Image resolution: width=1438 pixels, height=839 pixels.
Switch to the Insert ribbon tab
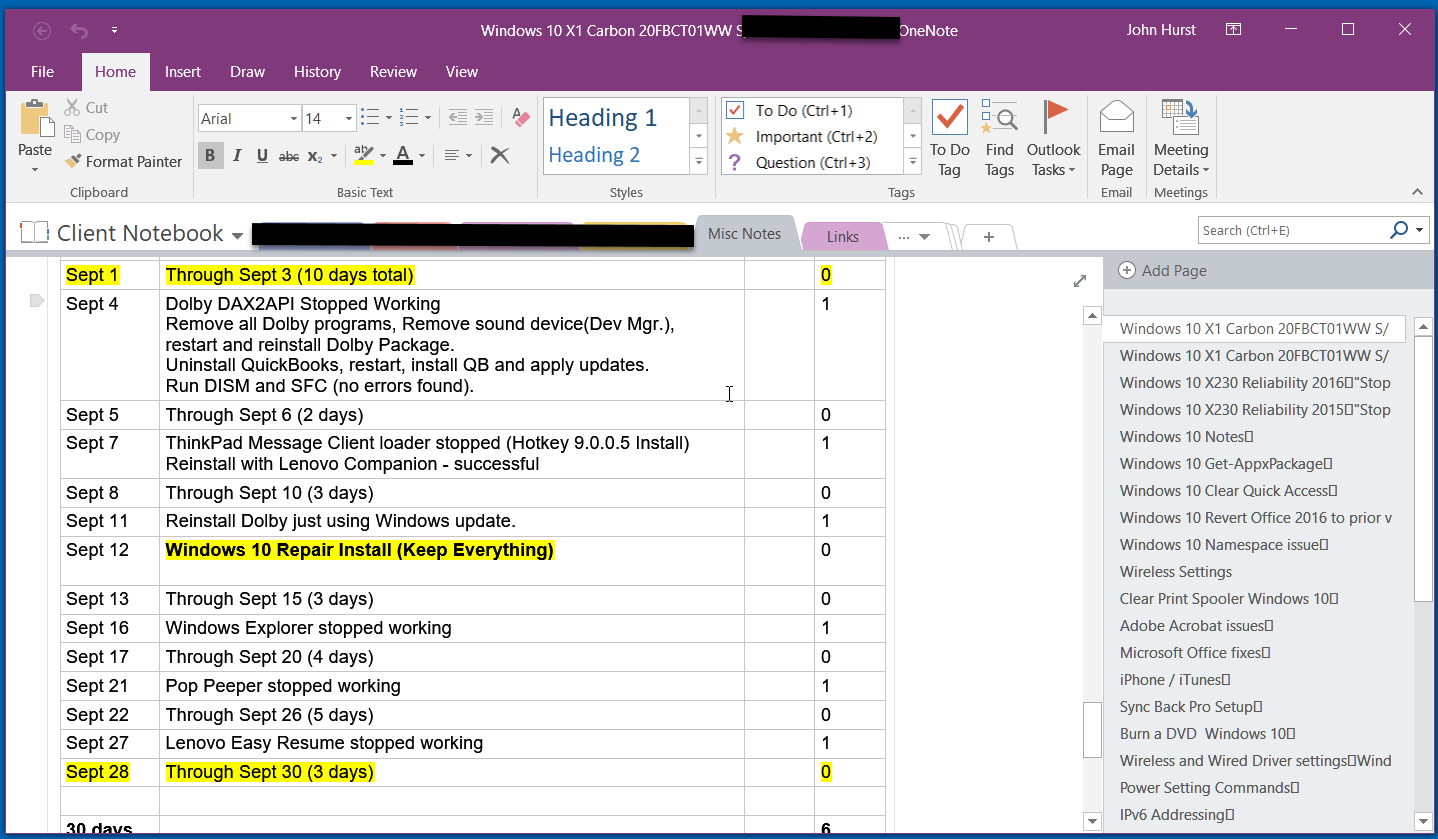(x=183, y=71)
